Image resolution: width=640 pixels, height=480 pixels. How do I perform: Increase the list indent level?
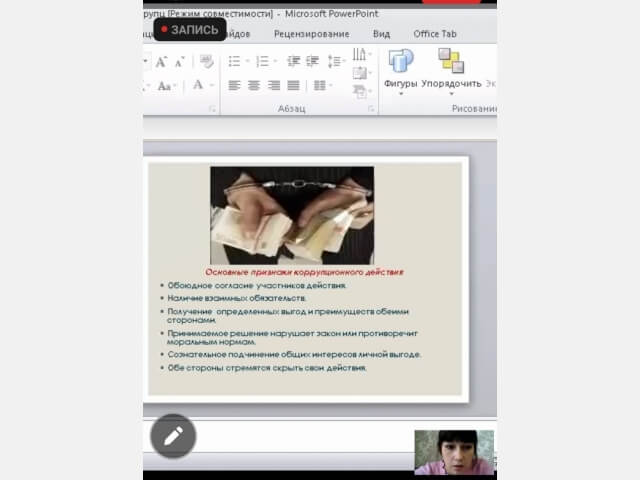tap(313, 61)
